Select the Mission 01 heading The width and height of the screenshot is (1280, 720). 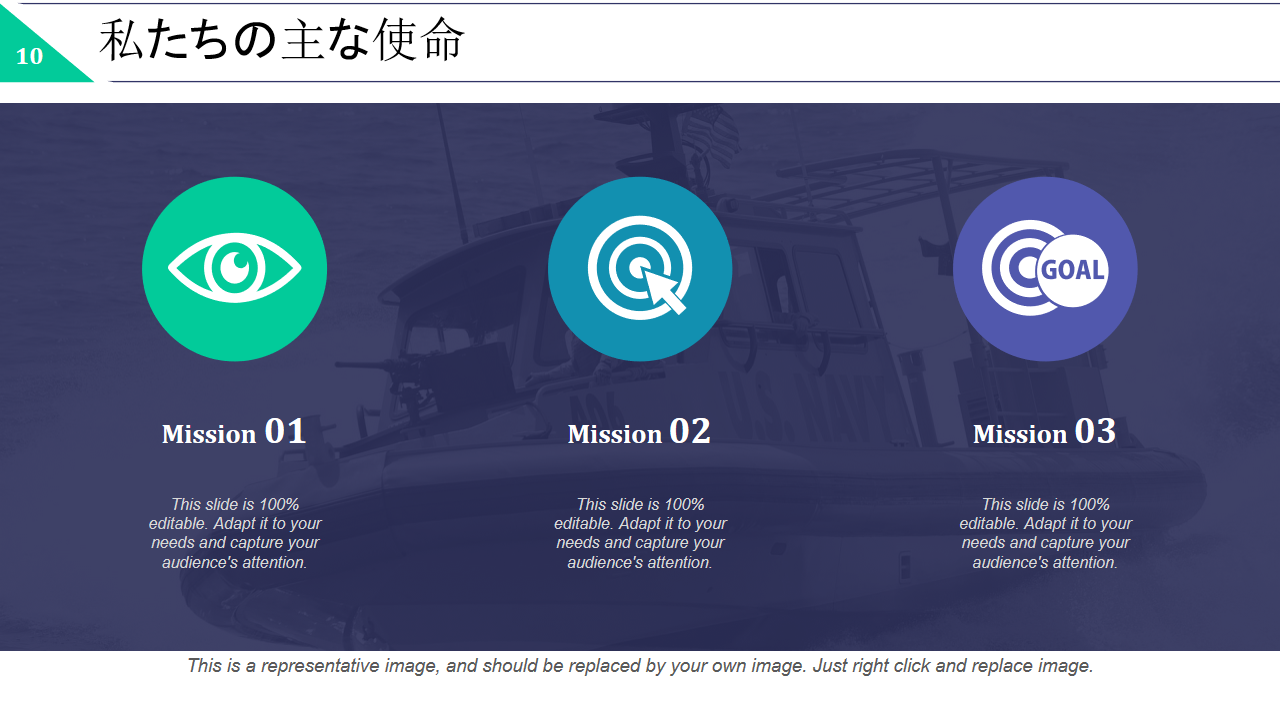point(234,432)
